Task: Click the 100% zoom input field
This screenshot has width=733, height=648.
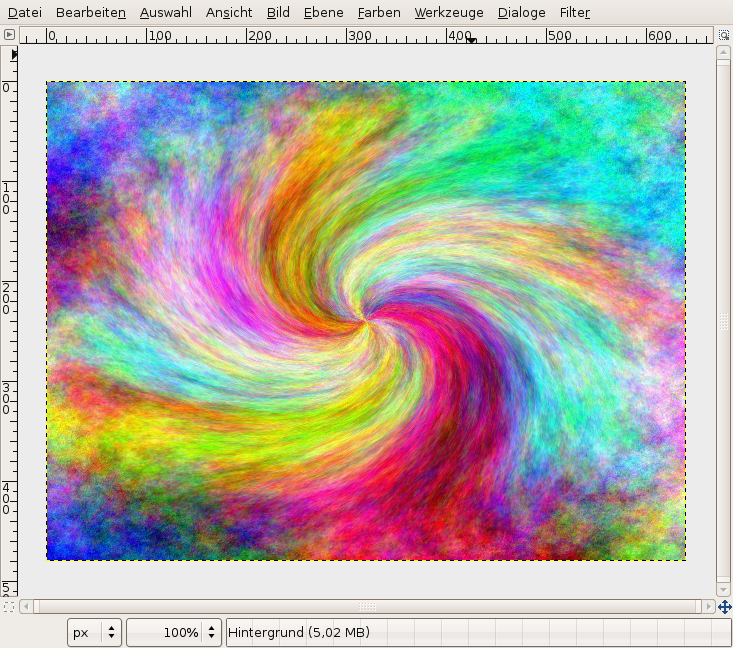Action: (x=165, y=633)
